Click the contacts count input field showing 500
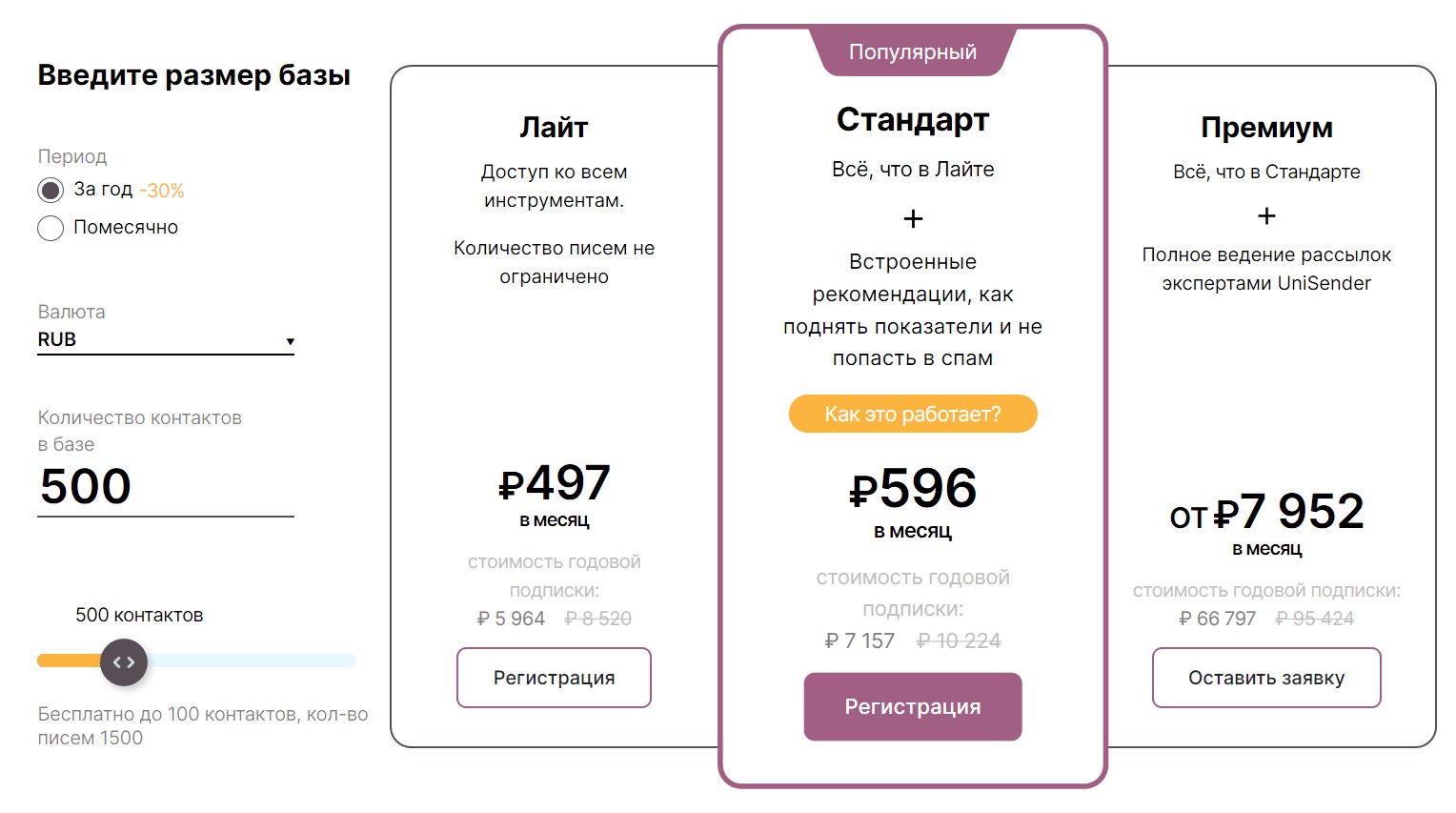 [x=166, y=487]
